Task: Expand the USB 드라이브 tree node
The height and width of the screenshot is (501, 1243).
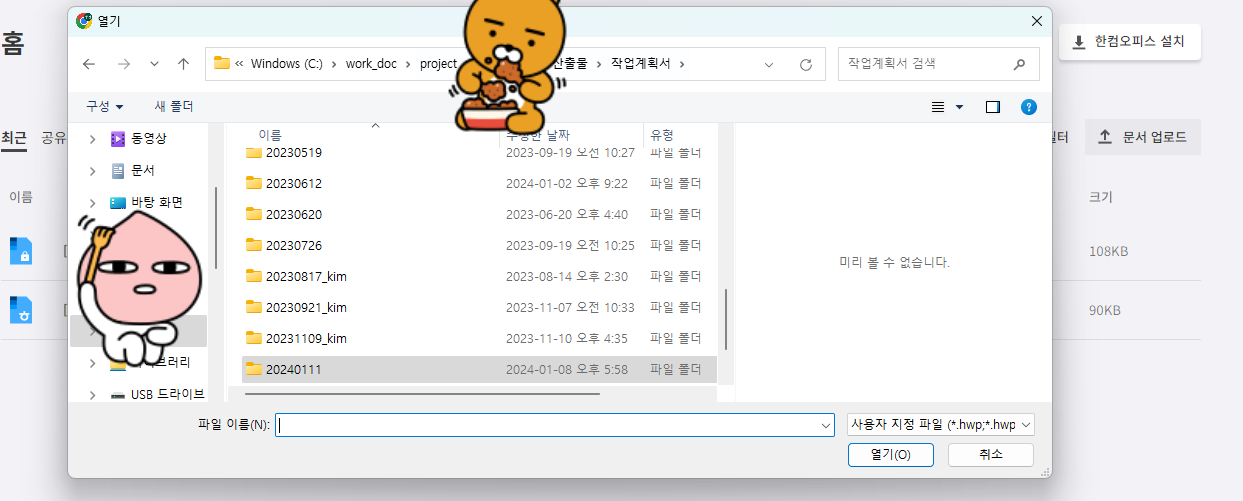Action: pyautogui.click(x=92, y=394)
